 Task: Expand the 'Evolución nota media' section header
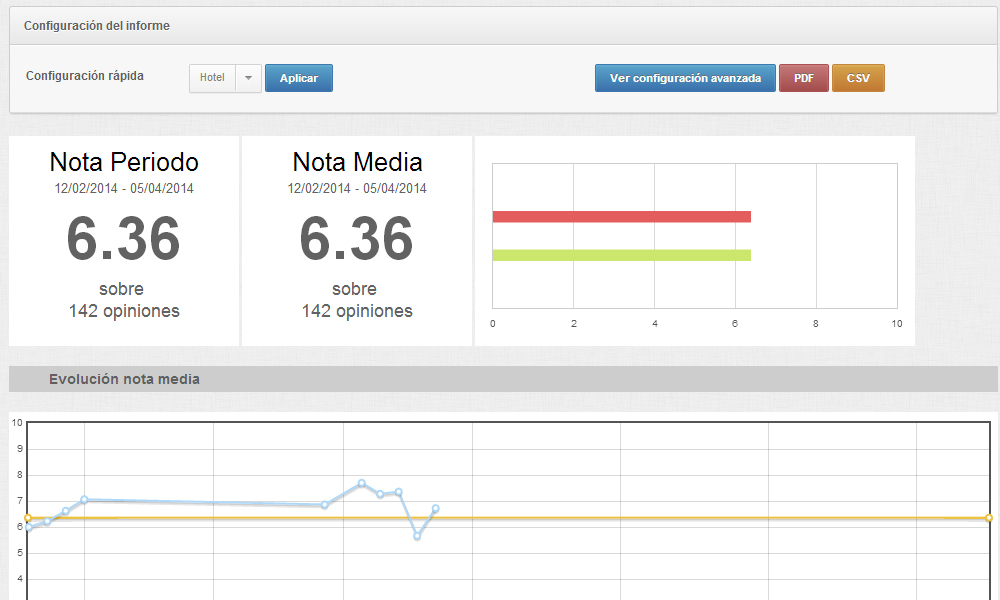pos(124,379)
